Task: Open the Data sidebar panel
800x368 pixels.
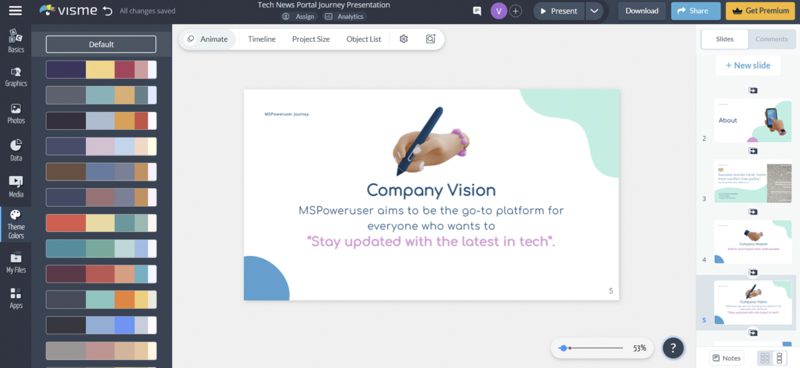Action: pyautogui.click(x=16, y=151)
